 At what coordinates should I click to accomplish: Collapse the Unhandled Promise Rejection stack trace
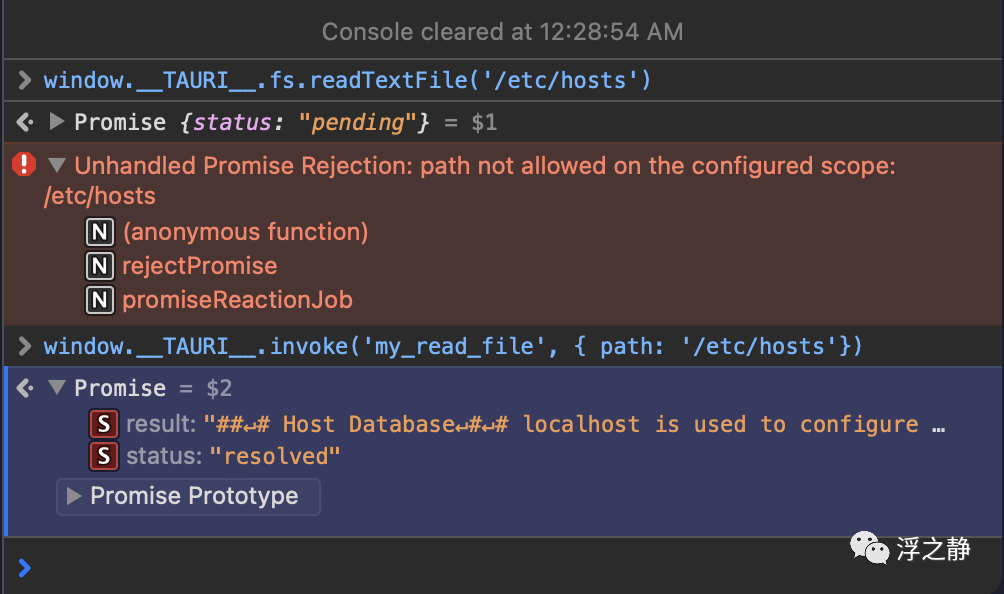[57, 165]
